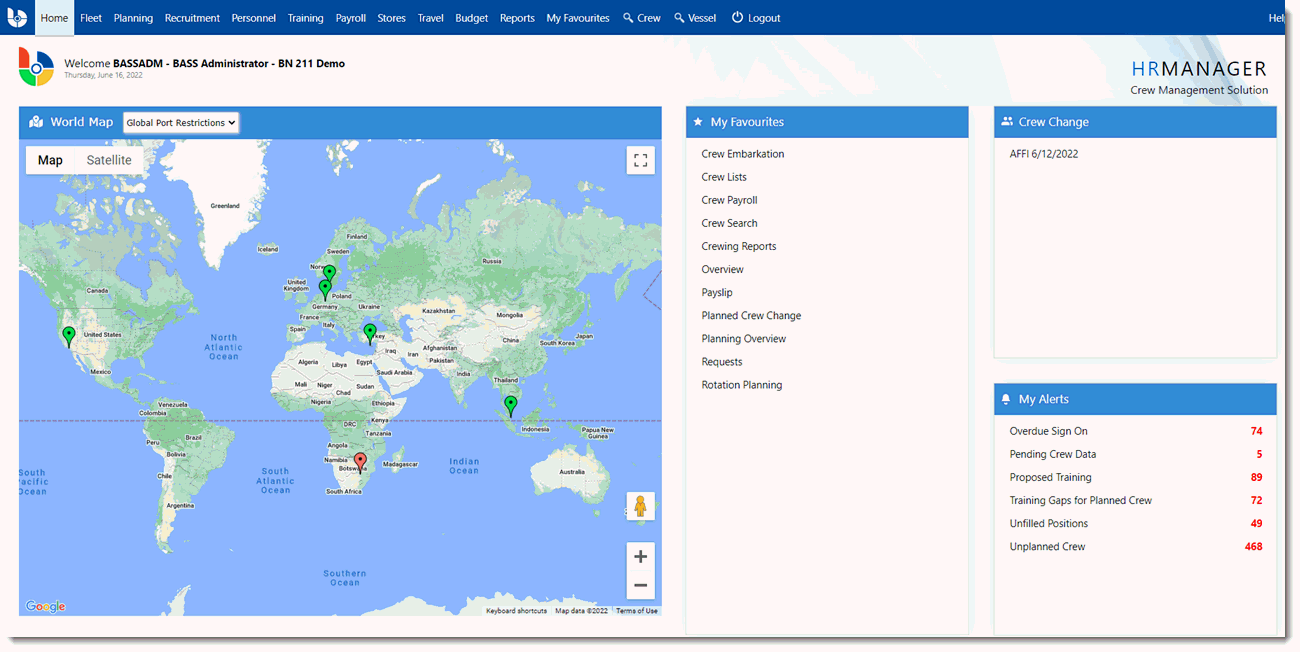The image size is (1300, 652).
Task: Toggle fullscreen map view
Action: [x=640, y=161]
